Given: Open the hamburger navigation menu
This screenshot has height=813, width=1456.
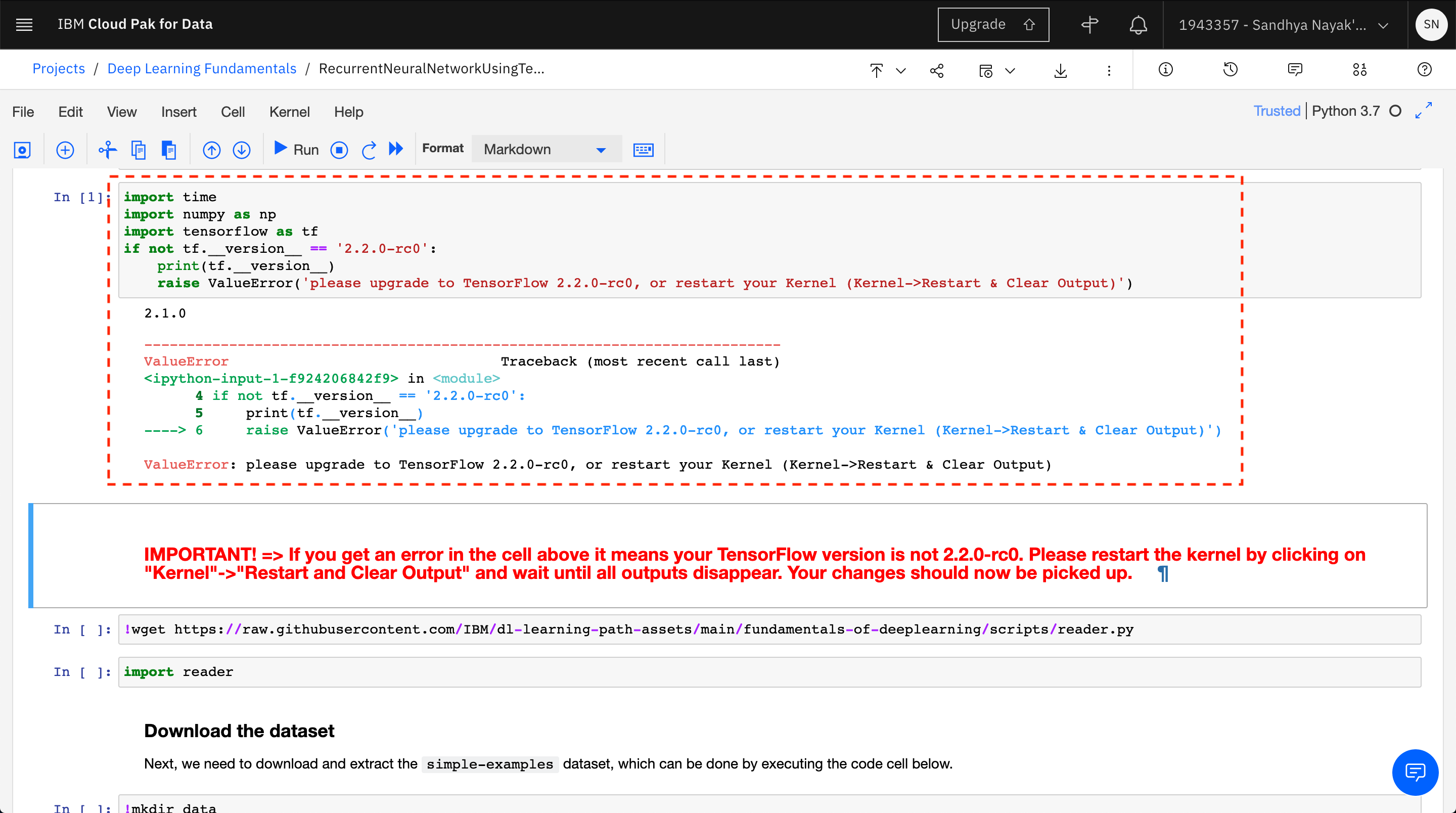Looking at the screenshot, I should click(24, 24).
